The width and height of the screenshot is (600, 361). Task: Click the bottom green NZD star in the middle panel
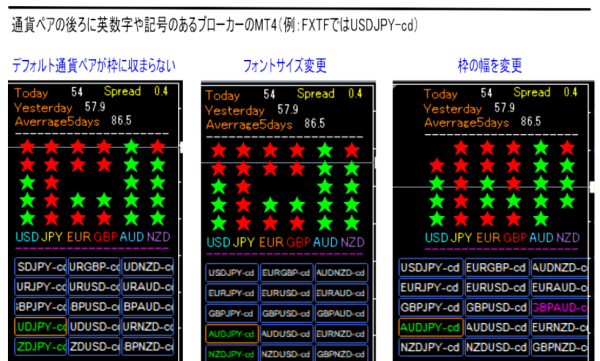(351, 223)
